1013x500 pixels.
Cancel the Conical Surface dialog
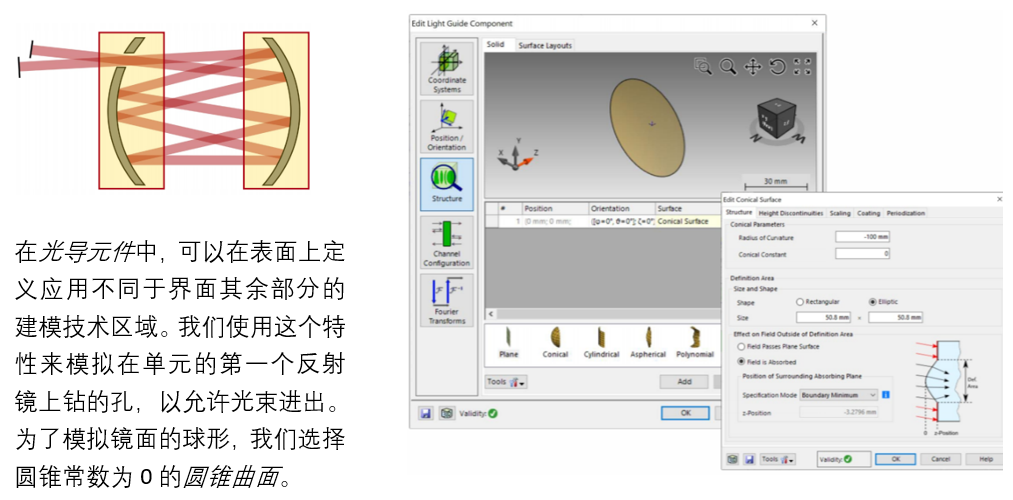tap(941, 459)
